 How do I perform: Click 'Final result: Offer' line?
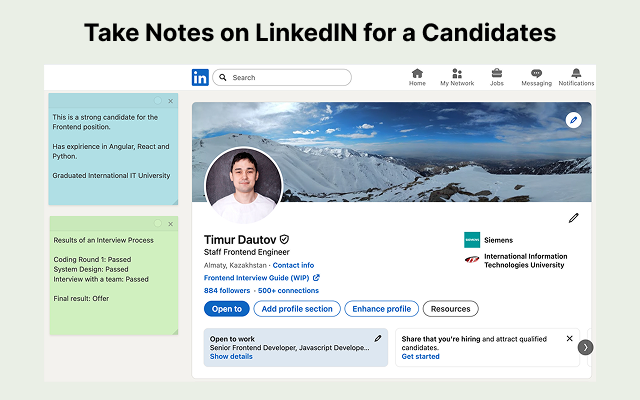[81, 298]
